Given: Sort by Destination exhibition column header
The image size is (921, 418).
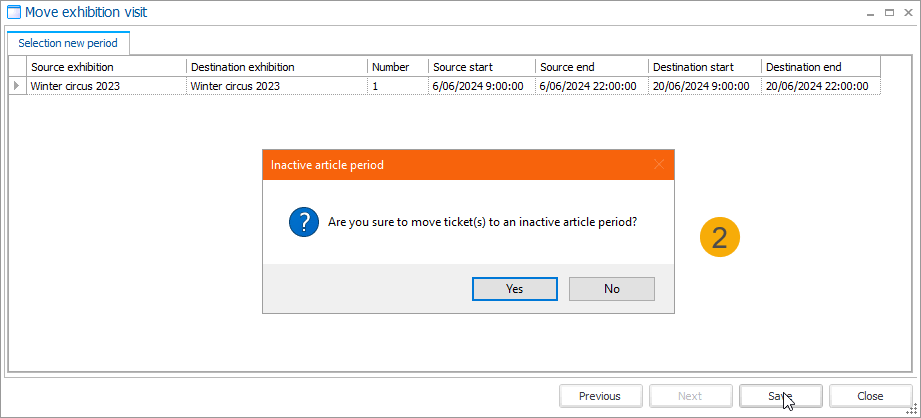Looking at the screenshot, I should tap(276, 67).
